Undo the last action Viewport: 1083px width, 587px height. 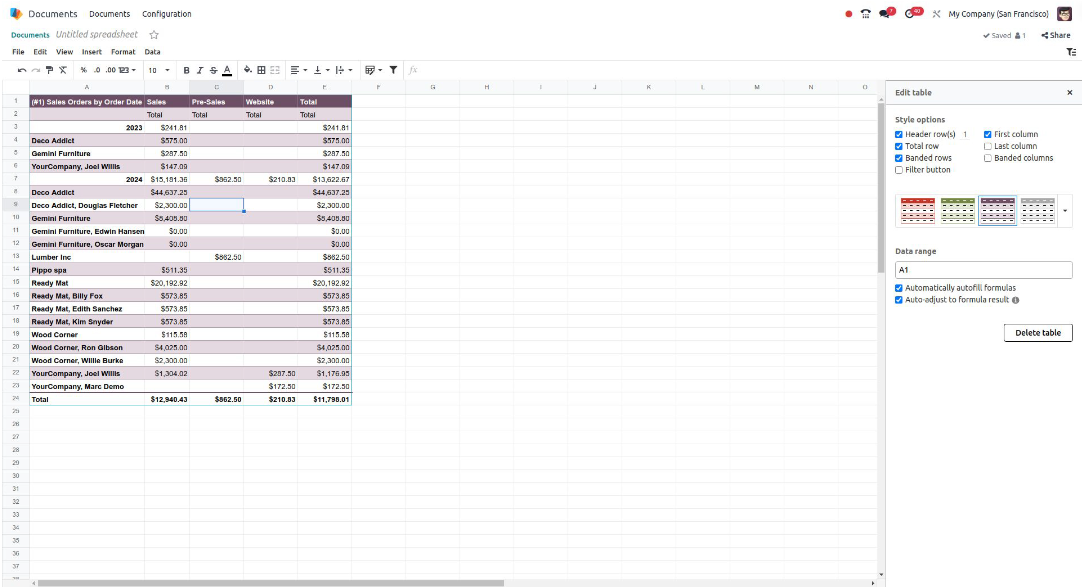[22, 70]
